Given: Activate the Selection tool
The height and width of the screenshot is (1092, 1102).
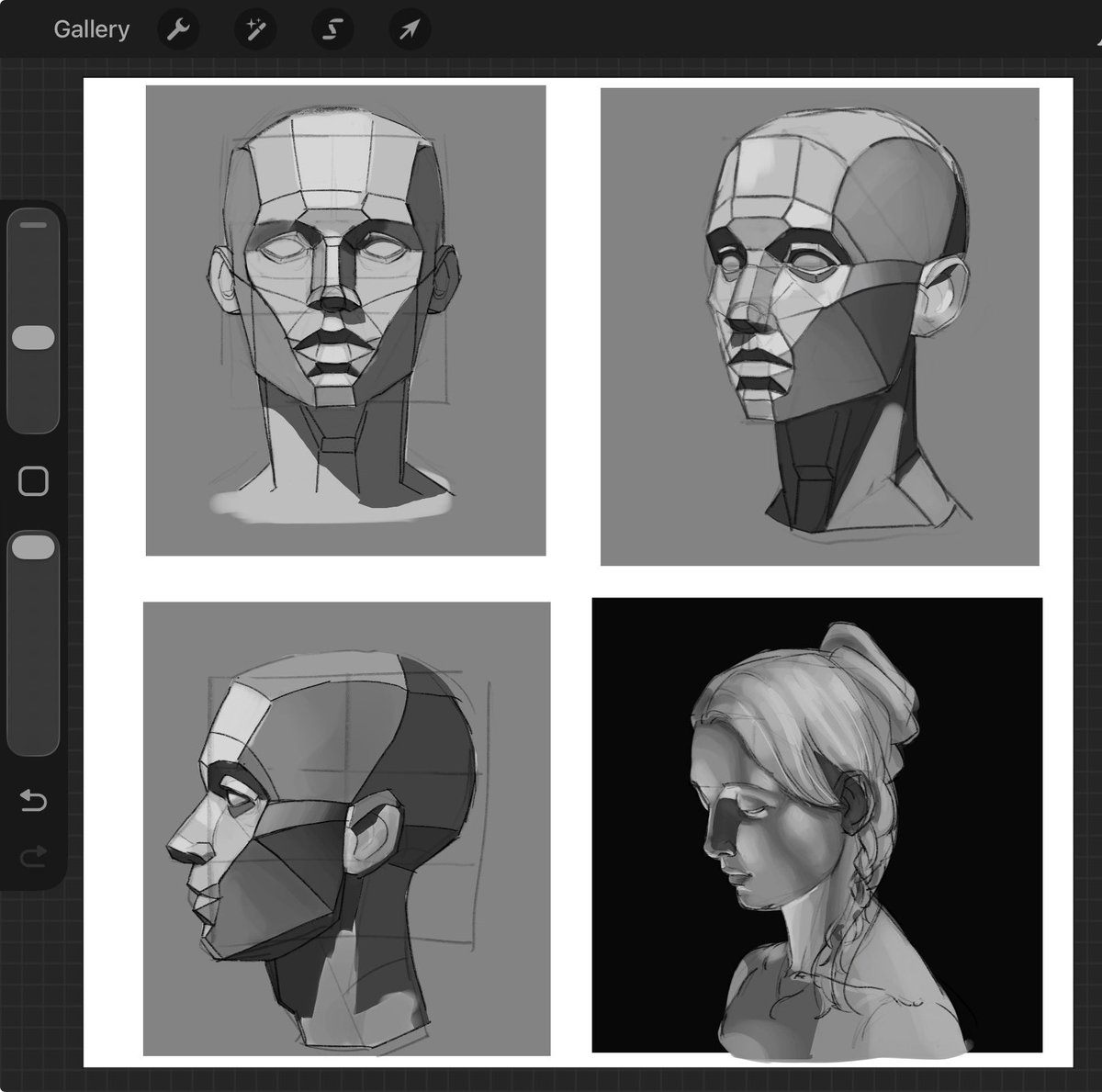Looking at the screenshot, I should [x=332, y=29].
